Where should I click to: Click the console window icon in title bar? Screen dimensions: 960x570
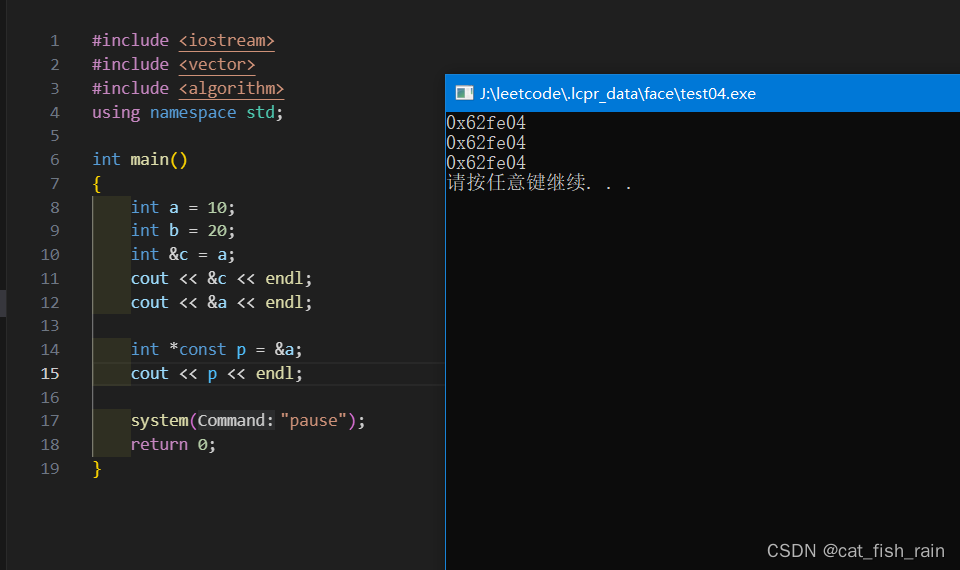click(464, 93)
